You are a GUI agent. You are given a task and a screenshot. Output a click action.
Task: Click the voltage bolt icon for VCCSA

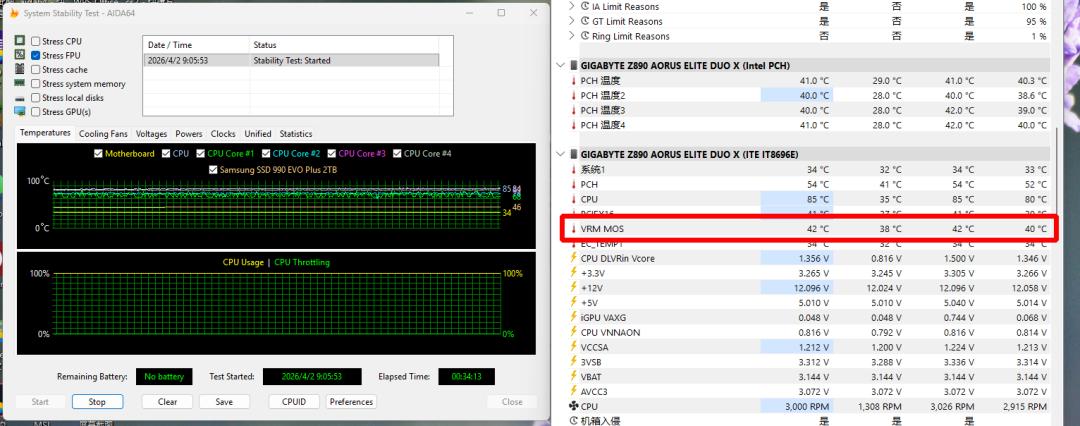573,347
